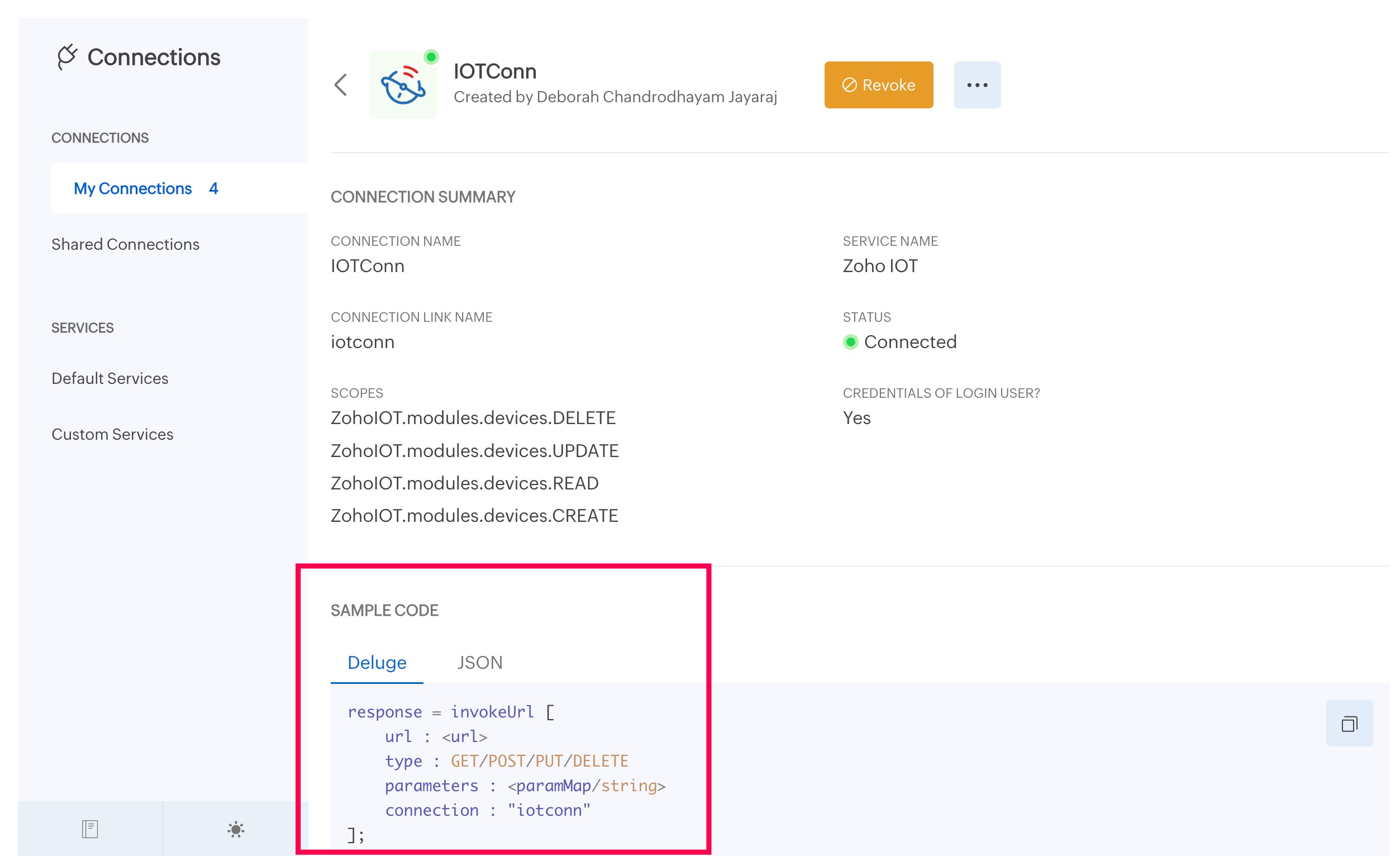The image size is (1400, 856).
Task: Toggle the light theme sun icon
Action: (x=236, y=829)
